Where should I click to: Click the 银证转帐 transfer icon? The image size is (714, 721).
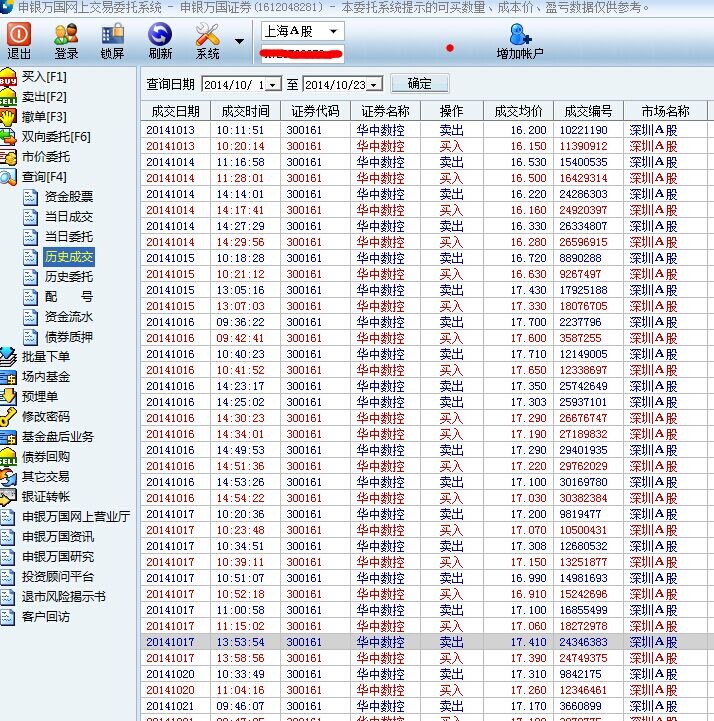point(8,497)
